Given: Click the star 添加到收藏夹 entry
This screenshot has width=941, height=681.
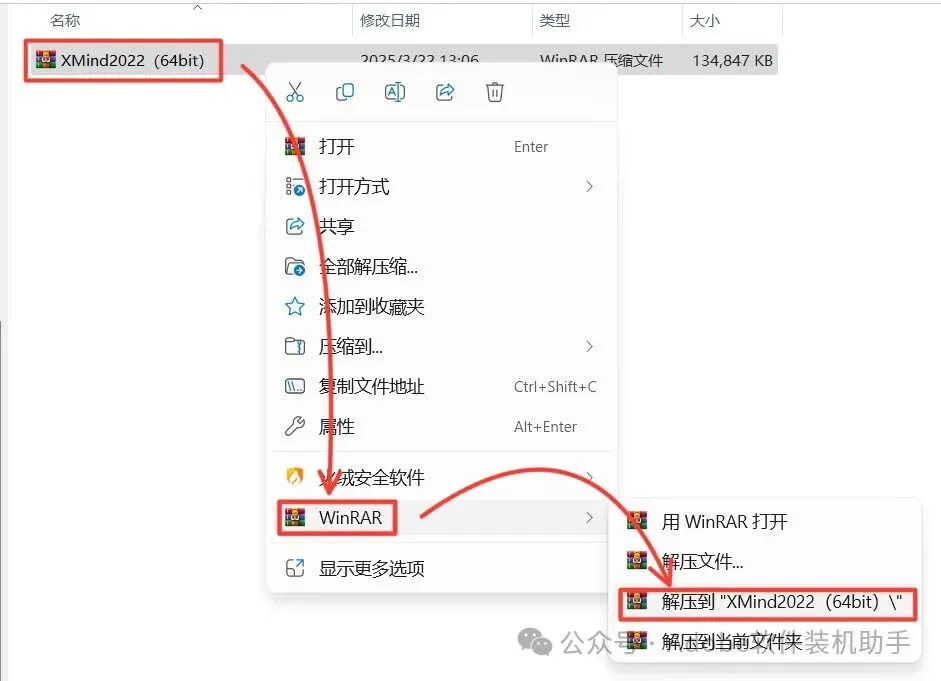Looking at the screenshot, I should click(x=440, y=307).
